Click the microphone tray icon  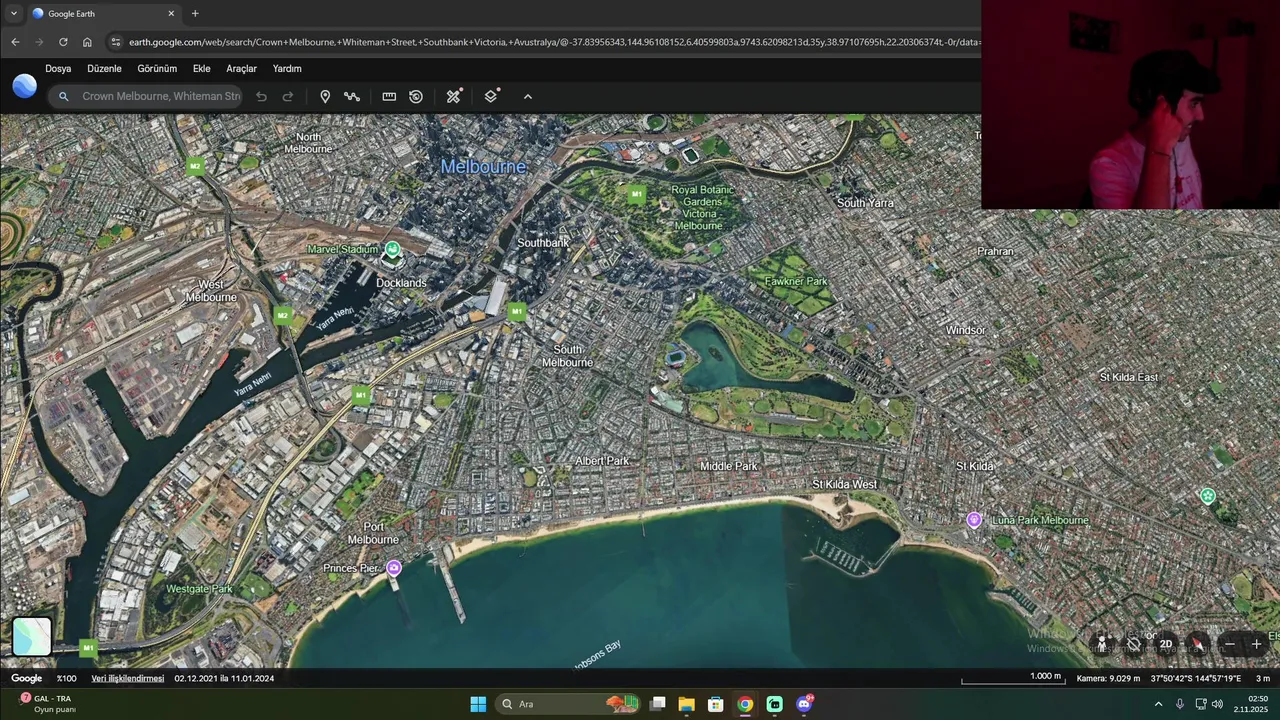(x=1180, y=704)
